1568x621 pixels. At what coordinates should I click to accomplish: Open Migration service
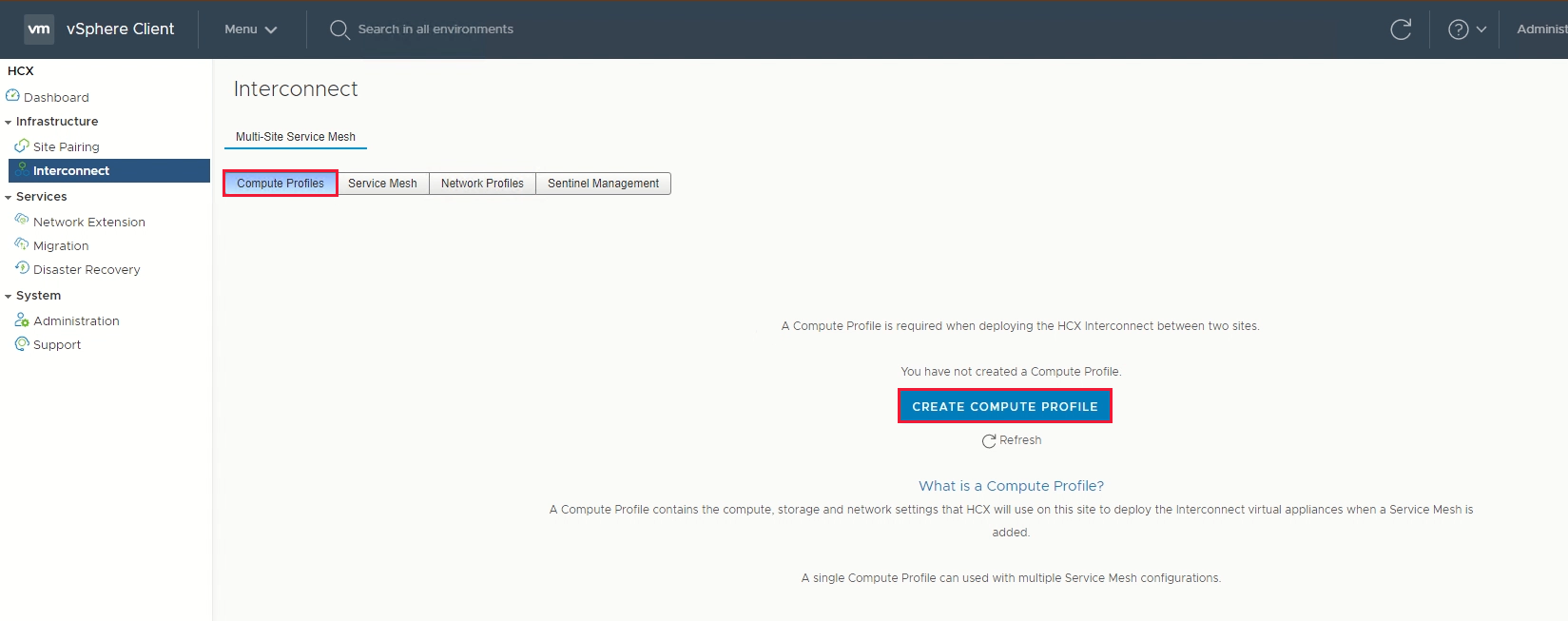click(61, 245)
